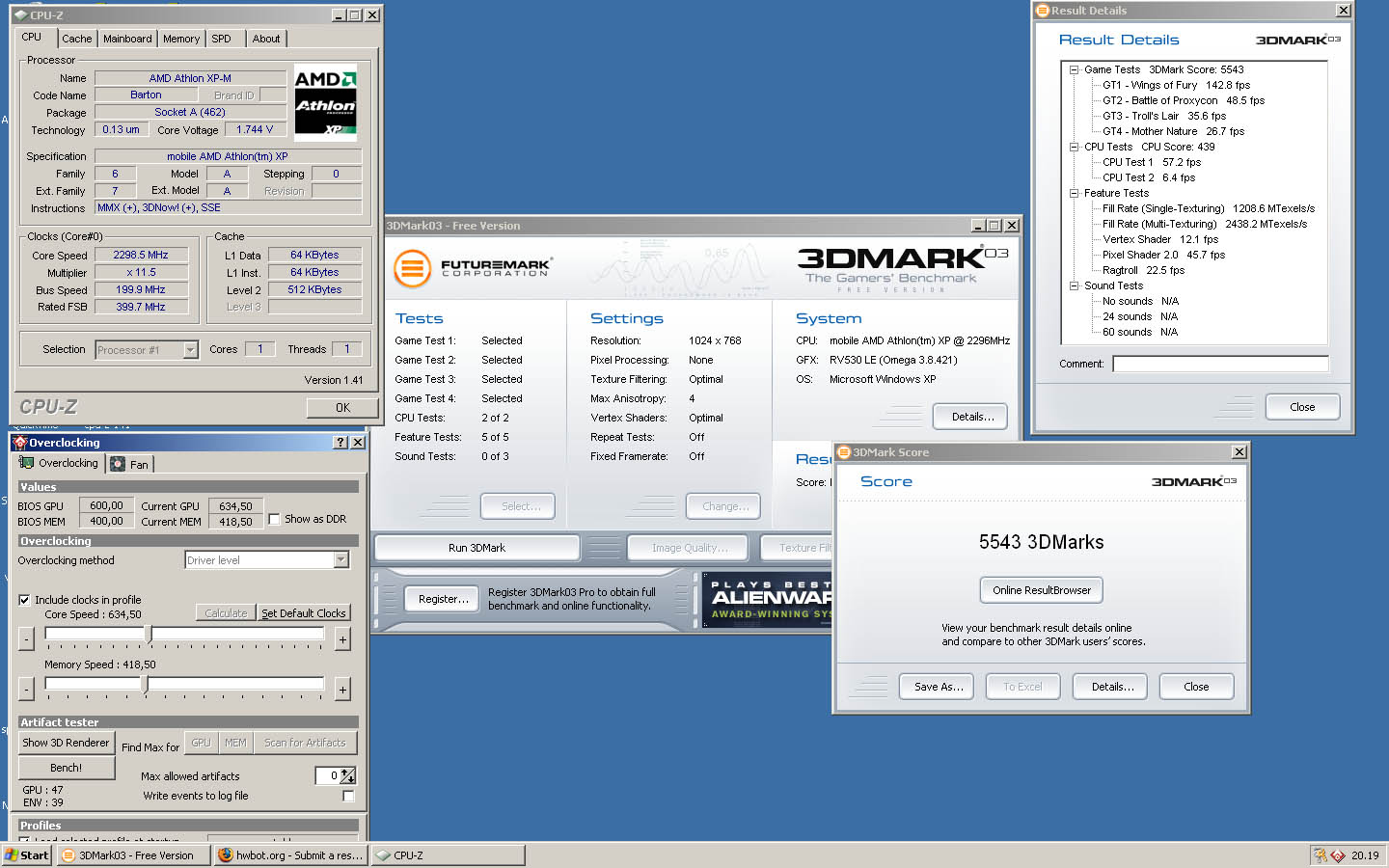Click the AMD Athlon XP logo in CPU-Z
Screen dimensions: 1389x868
pyautogui.click(x=325, y=103)
